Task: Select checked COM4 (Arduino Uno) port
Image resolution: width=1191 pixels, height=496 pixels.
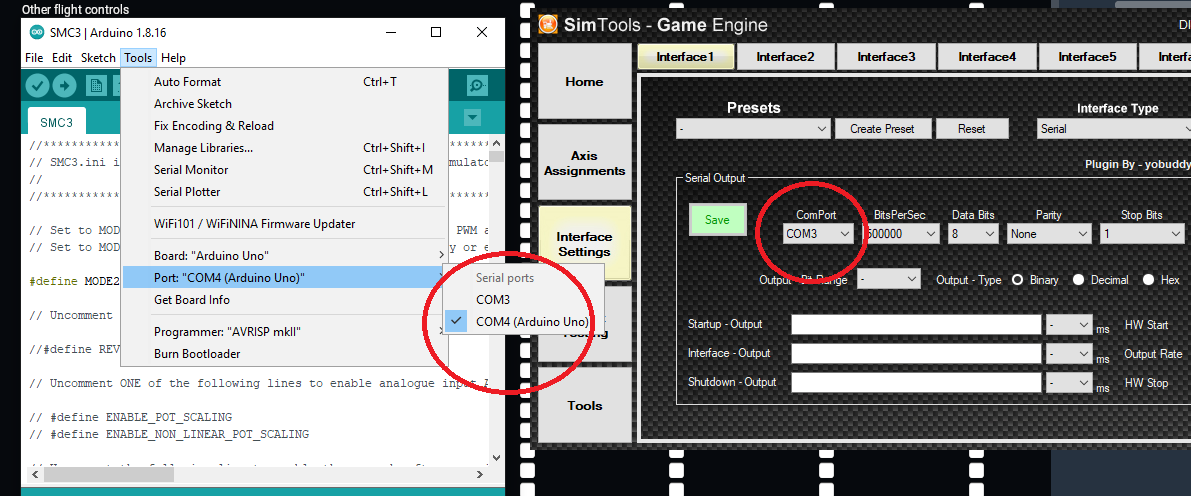Action: pyautogui.click(x=523, y=321)
